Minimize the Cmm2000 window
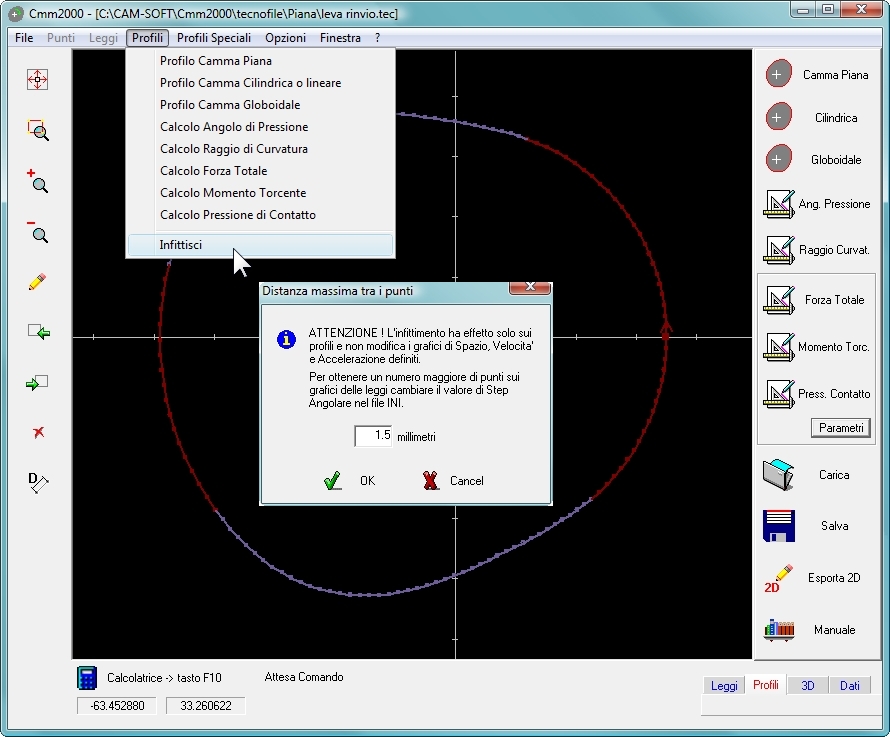The image size is (890, 737). tap(803, 10)
